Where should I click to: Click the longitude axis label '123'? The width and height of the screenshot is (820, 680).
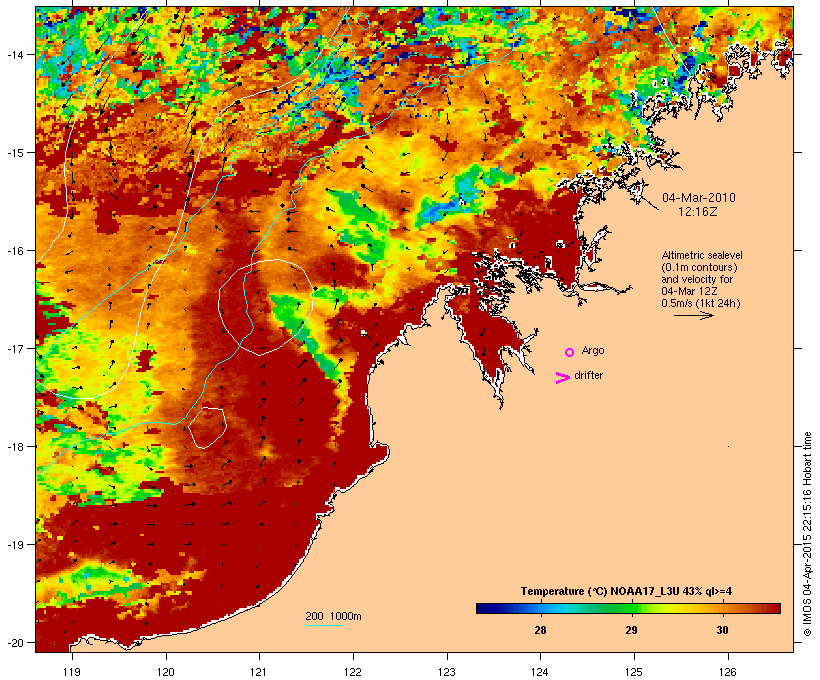pos(447,672)
